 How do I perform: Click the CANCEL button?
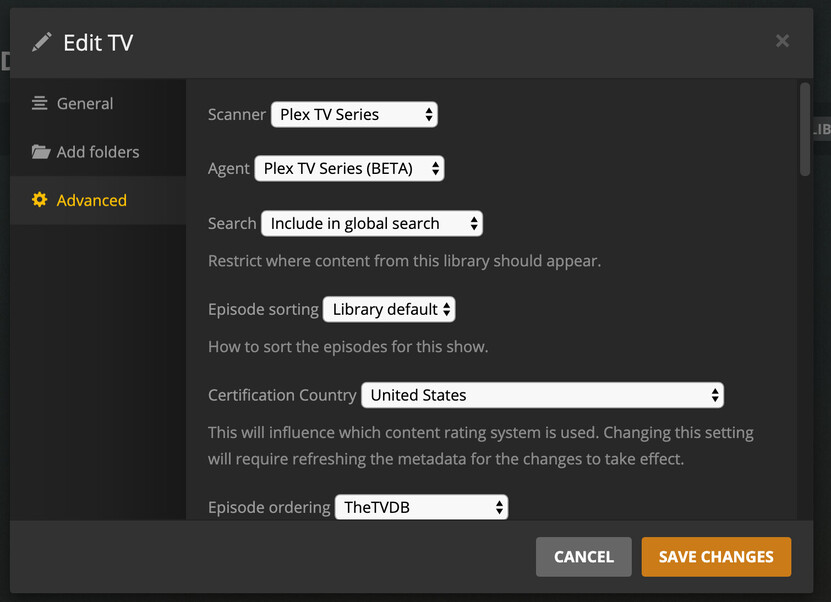[584, 557]
